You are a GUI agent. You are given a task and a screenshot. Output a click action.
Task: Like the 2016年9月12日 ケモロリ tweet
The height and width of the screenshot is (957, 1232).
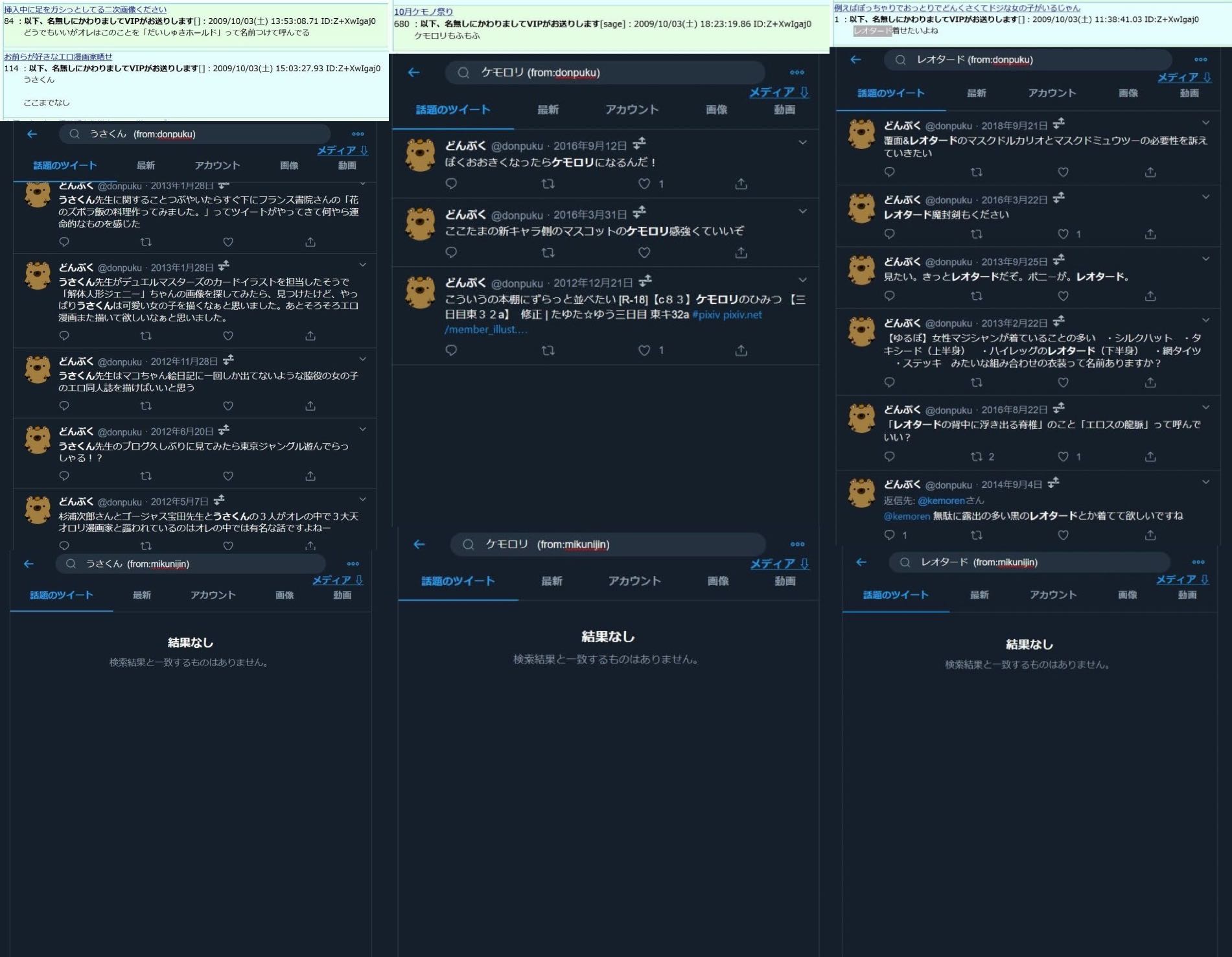point(644,184)
